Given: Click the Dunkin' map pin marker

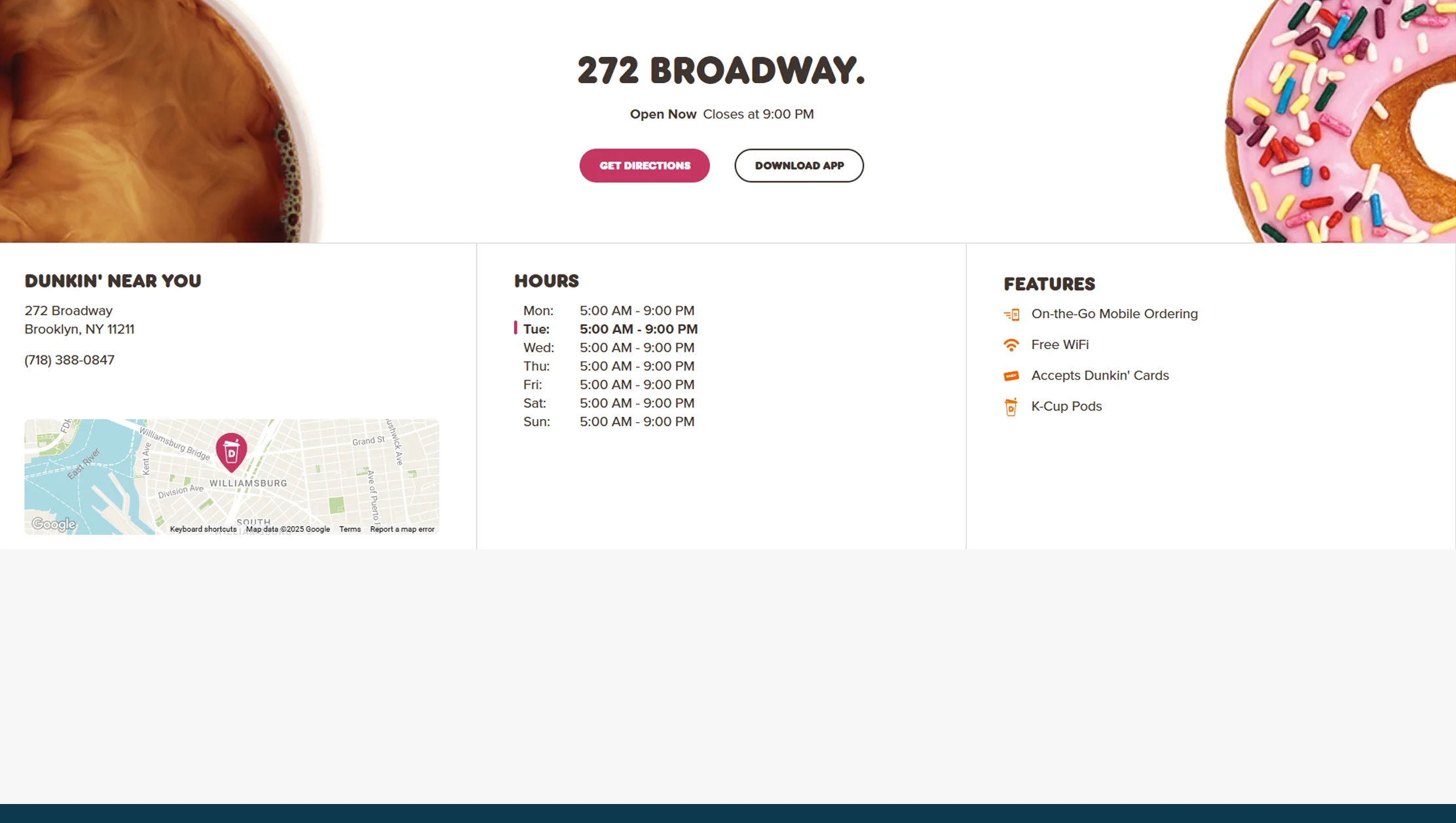Looking at the screenshot, I should click(231, 451).
